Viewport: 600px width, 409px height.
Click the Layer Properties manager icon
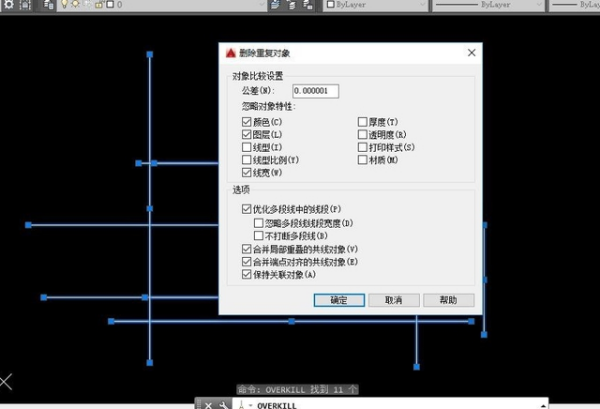(x=48, y=5)
